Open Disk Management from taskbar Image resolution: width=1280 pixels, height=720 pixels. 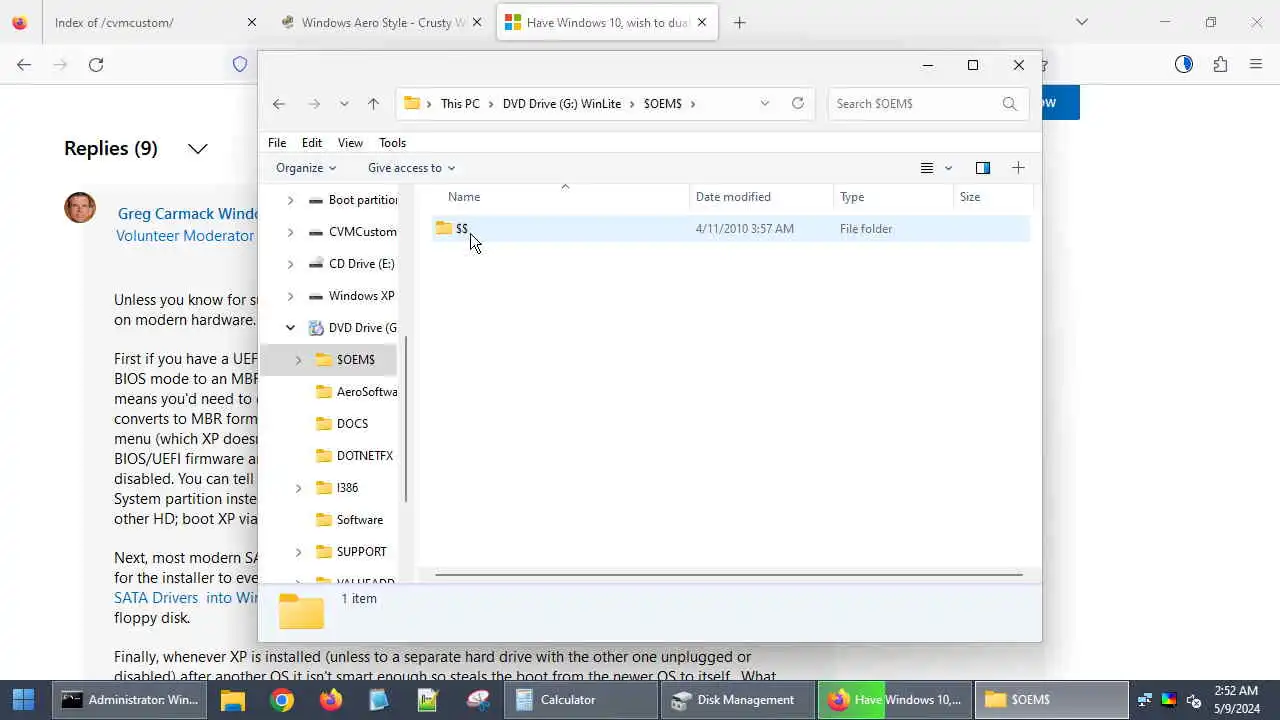click(738, 700)
